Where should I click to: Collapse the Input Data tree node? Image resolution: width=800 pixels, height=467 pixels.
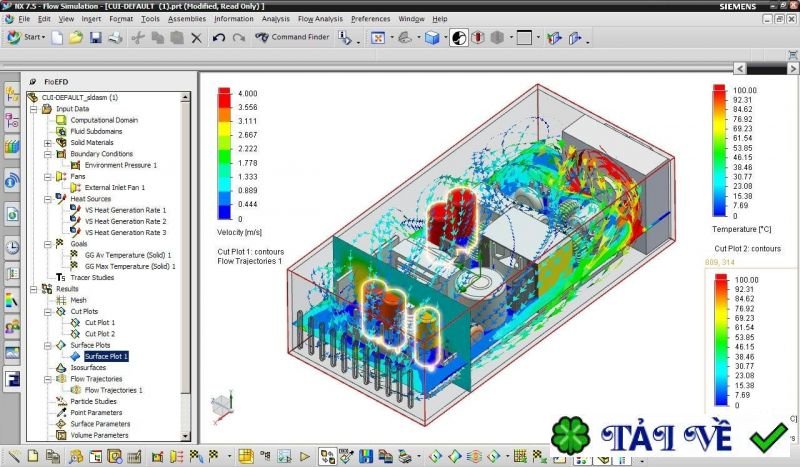35,109
